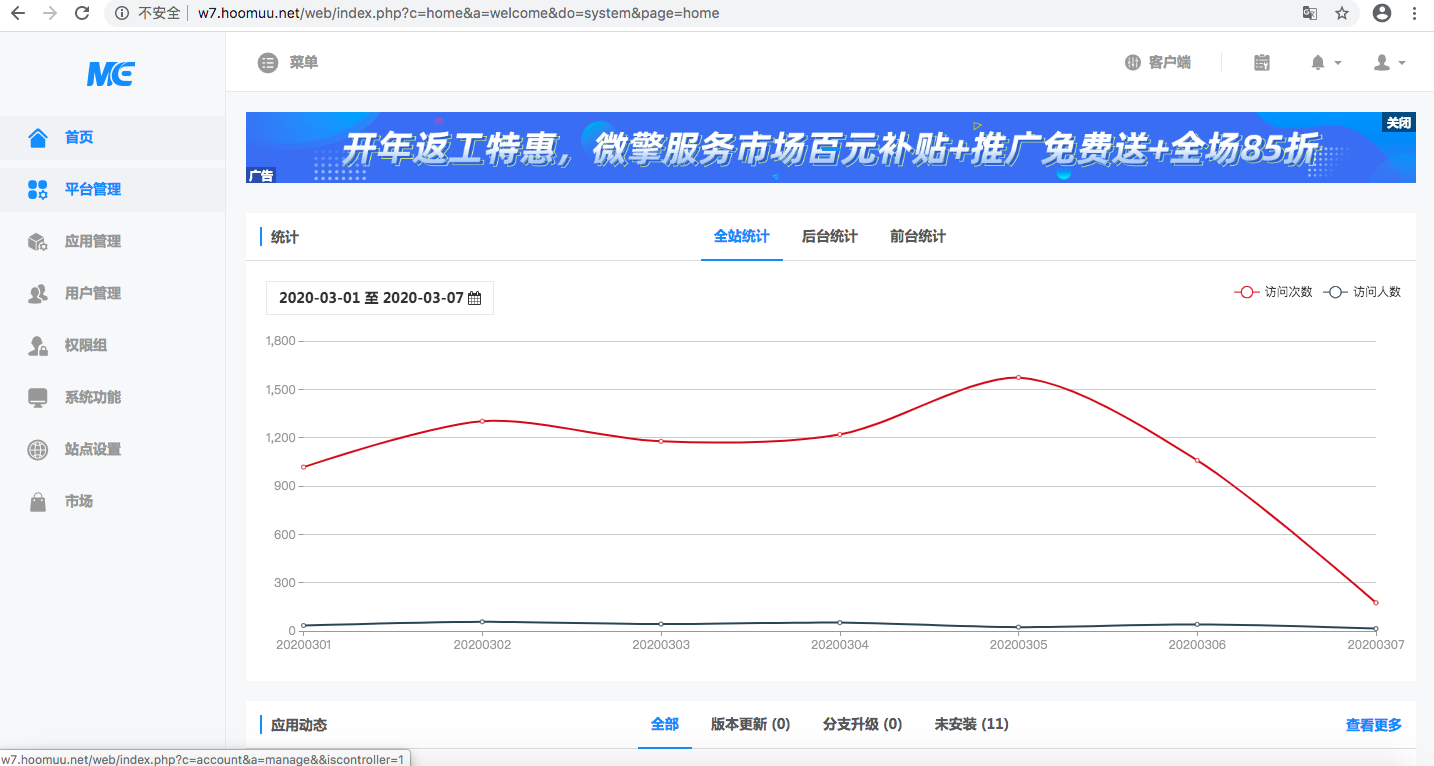1434x766 pixels.
Task: Select the 全部 tab in 应用动态
Action: pyautogui.click(x=665, y=724)
